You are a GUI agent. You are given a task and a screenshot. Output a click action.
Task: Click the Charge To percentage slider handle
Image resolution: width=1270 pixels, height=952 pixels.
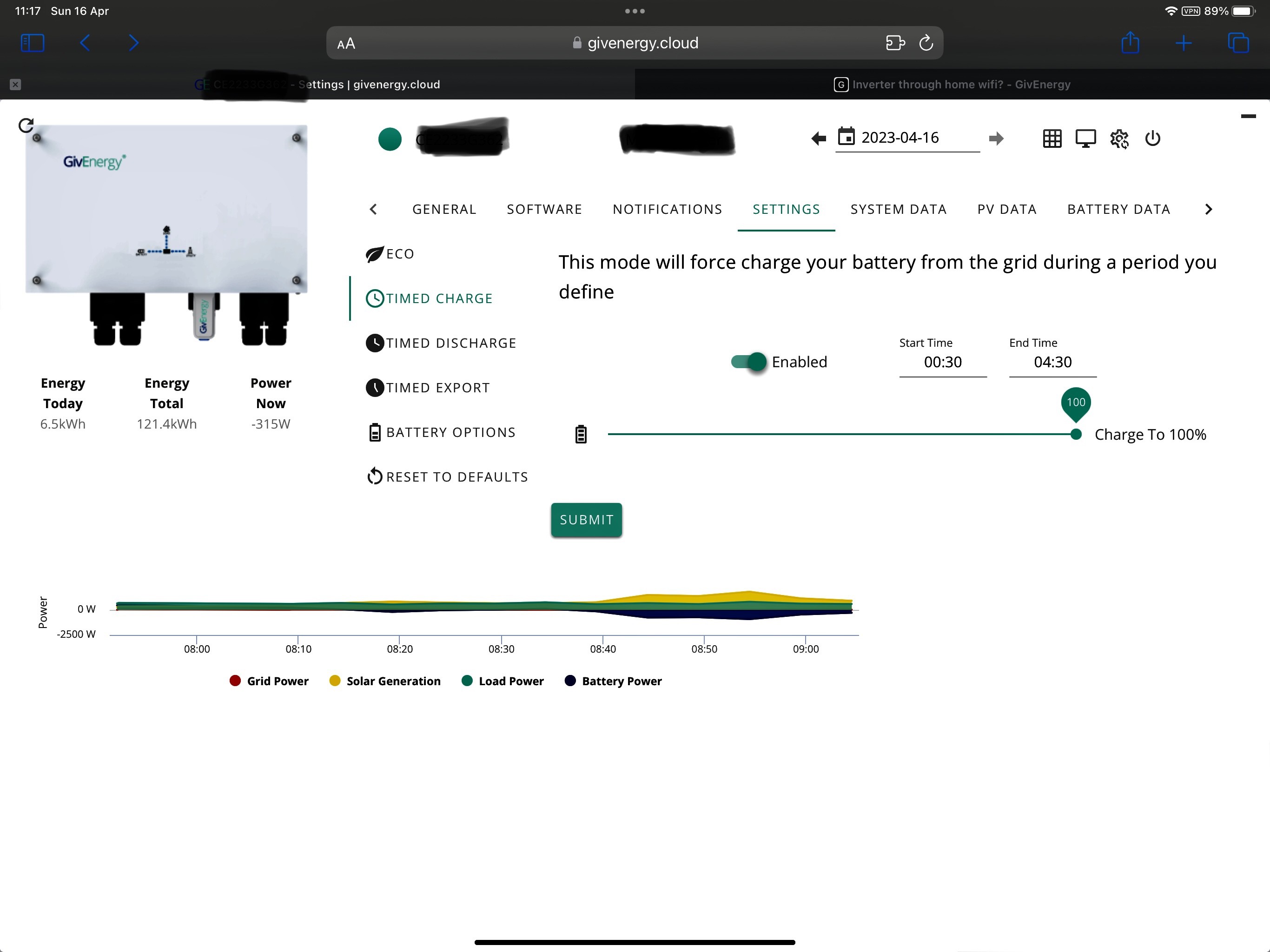tap(1076, 435)
